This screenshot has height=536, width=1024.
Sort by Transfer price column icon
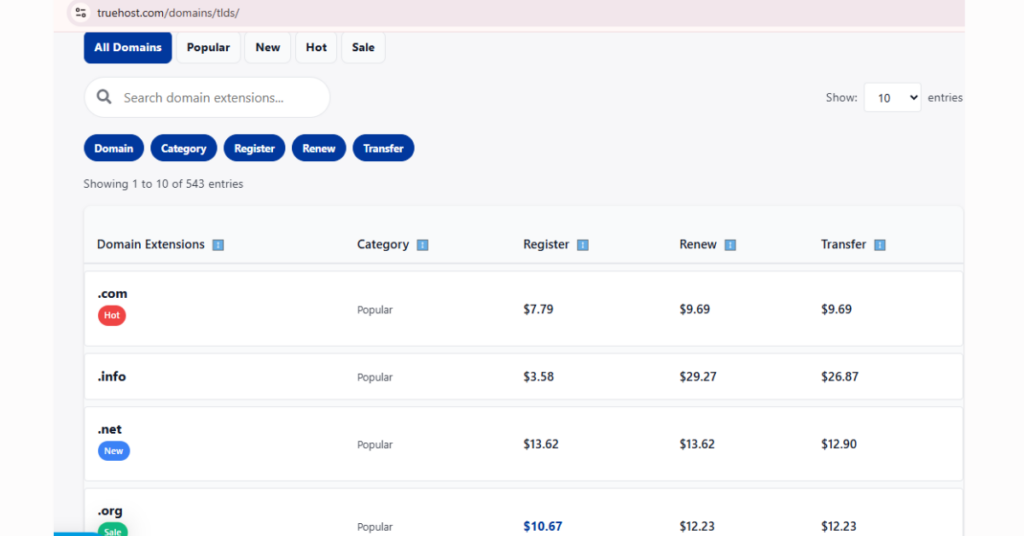(880, 245)
